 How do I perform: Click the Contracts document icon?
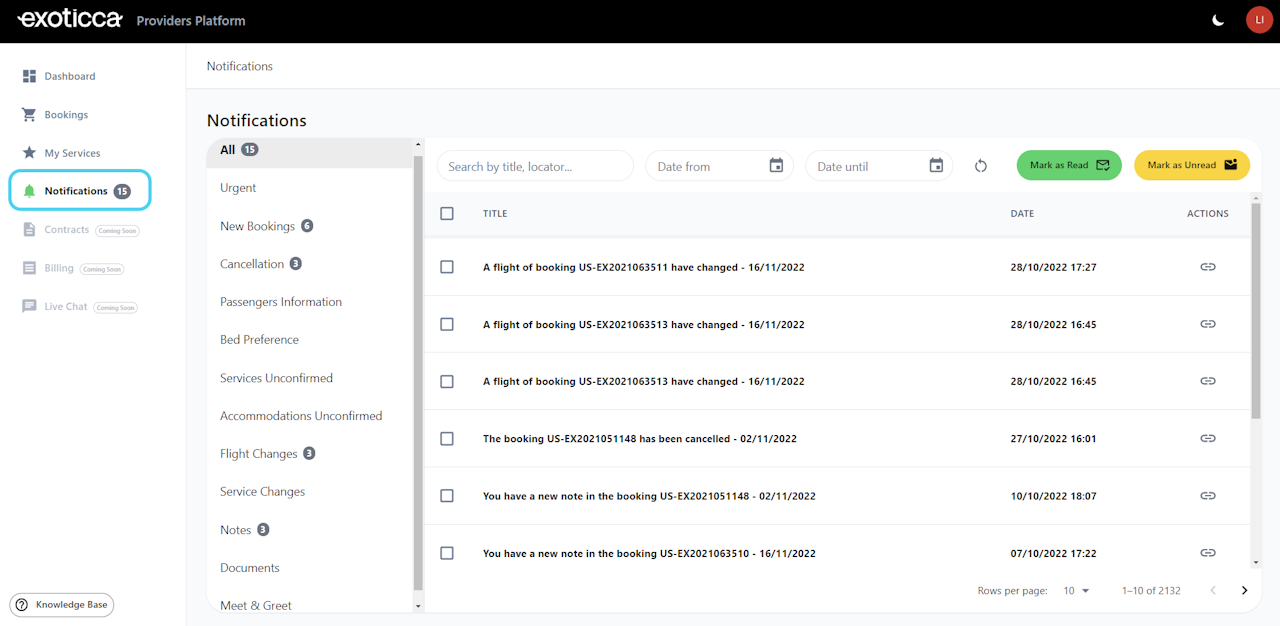point(29,230)
